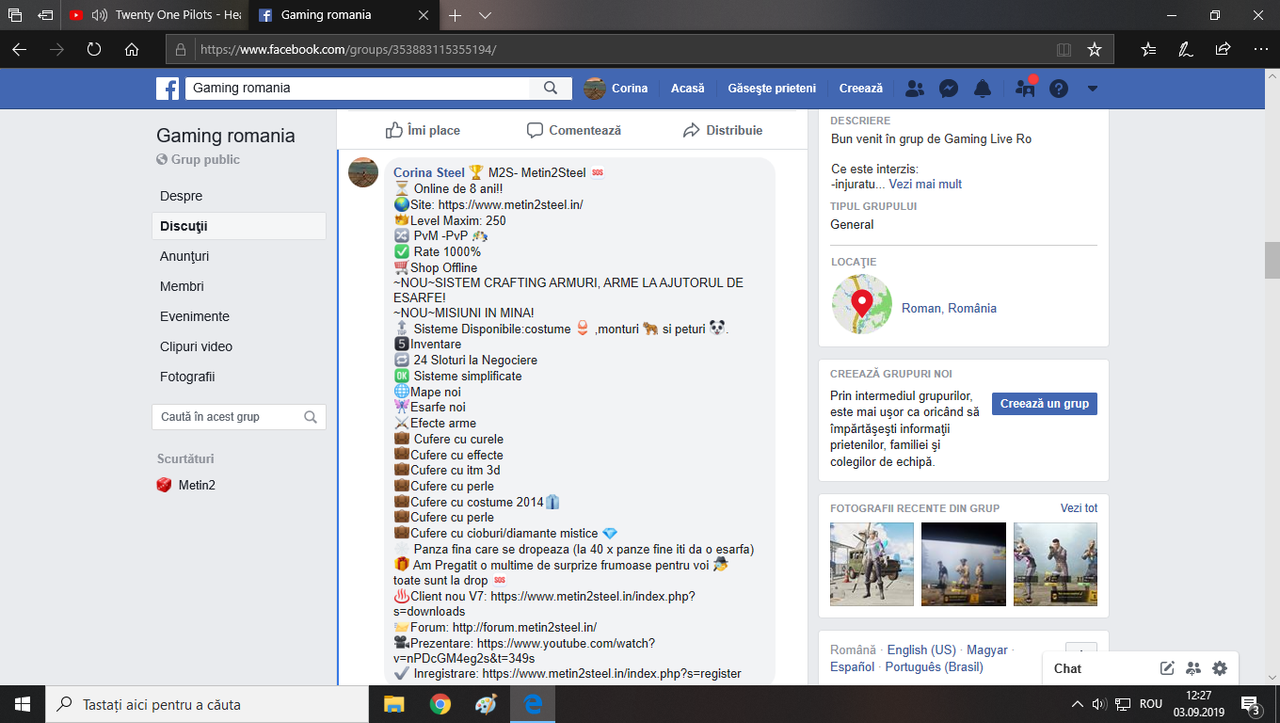Open a new browser tab

[455, 15]
